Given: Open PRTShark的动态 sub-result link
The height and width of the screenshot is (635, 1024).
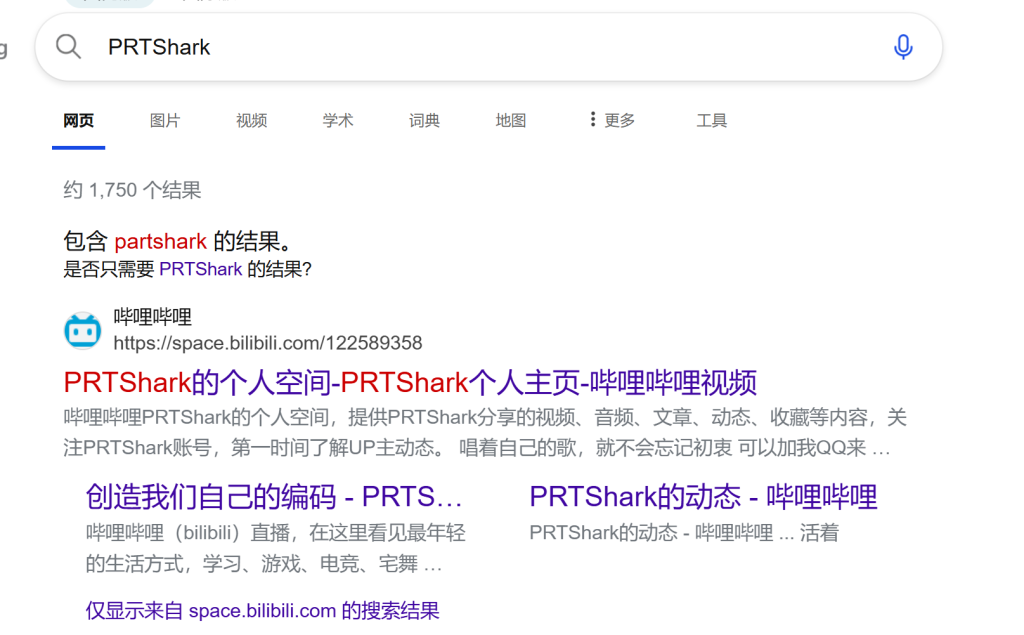Looking at the screenshot, I should pos(703,497).
